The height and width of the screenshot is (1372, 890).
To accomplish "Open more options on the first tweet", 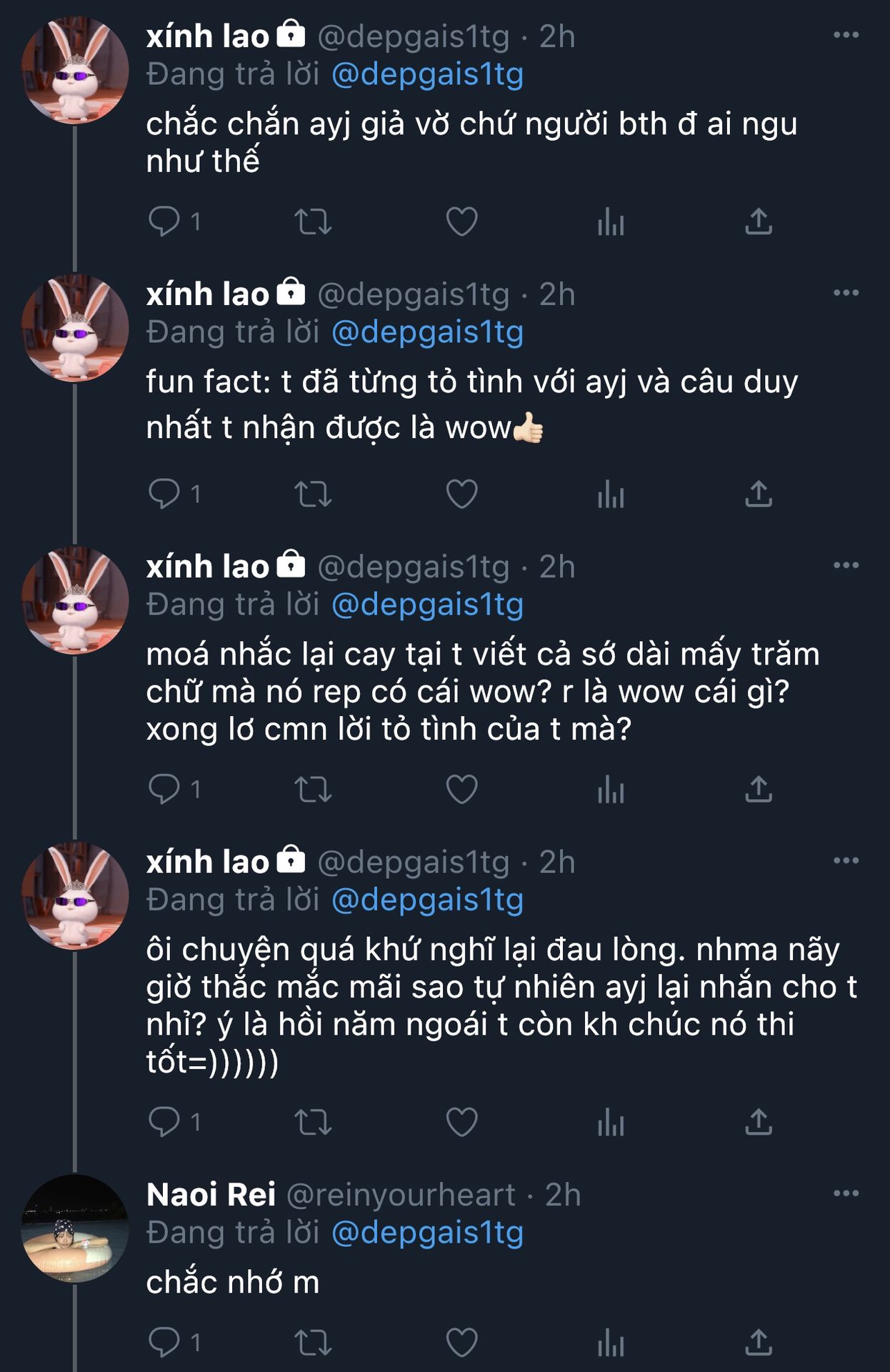I will (846, 35).
